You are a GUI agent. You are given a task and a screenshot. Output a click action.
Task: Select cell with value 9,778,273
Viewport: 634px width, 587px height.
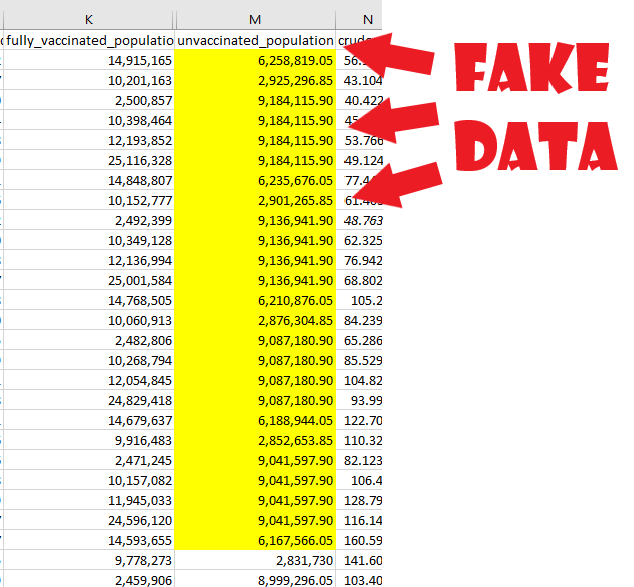pyautogui.click(x=89, y=560)
